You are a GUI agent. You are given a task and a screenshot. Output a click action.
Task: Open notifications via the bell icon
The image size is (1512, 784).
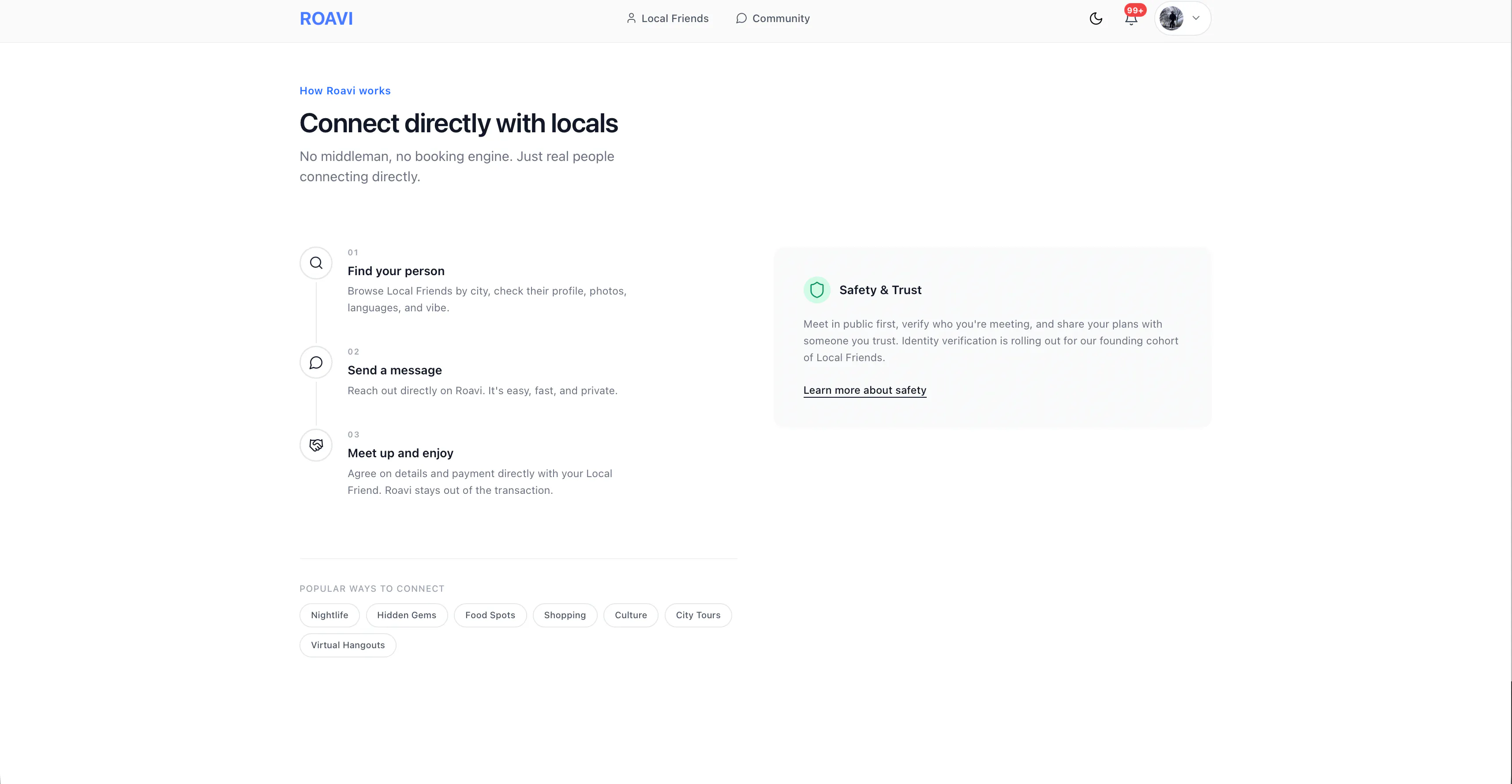(x=1131, y=19)
